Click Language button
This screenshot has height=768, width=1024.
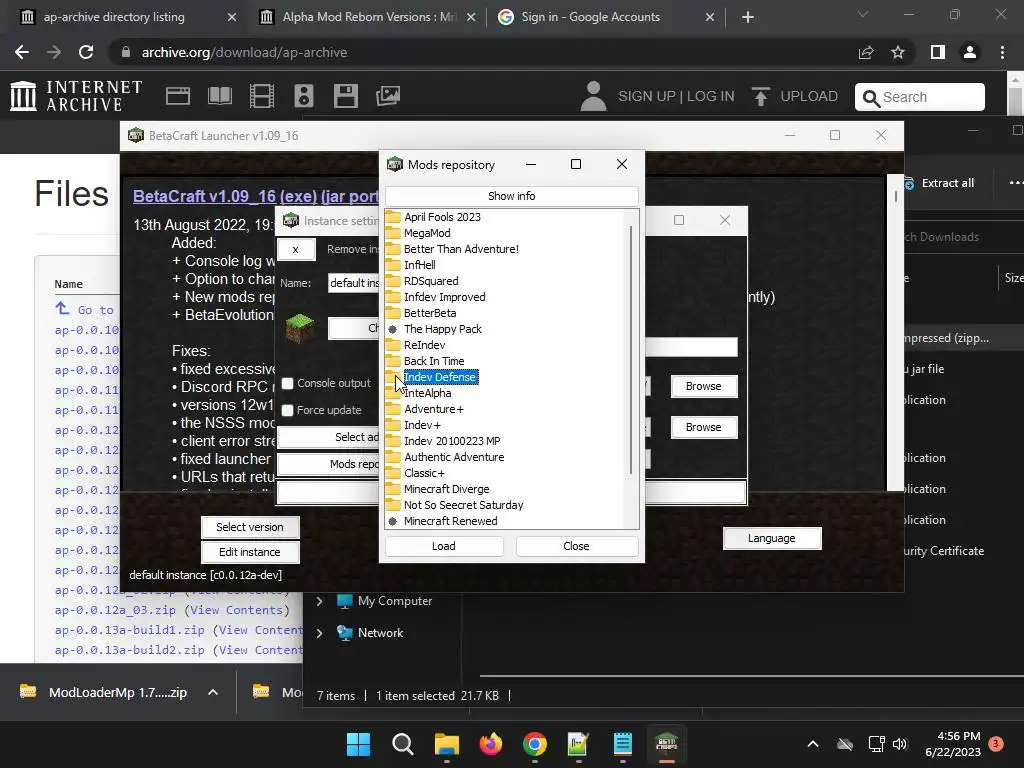pos(772,538)
